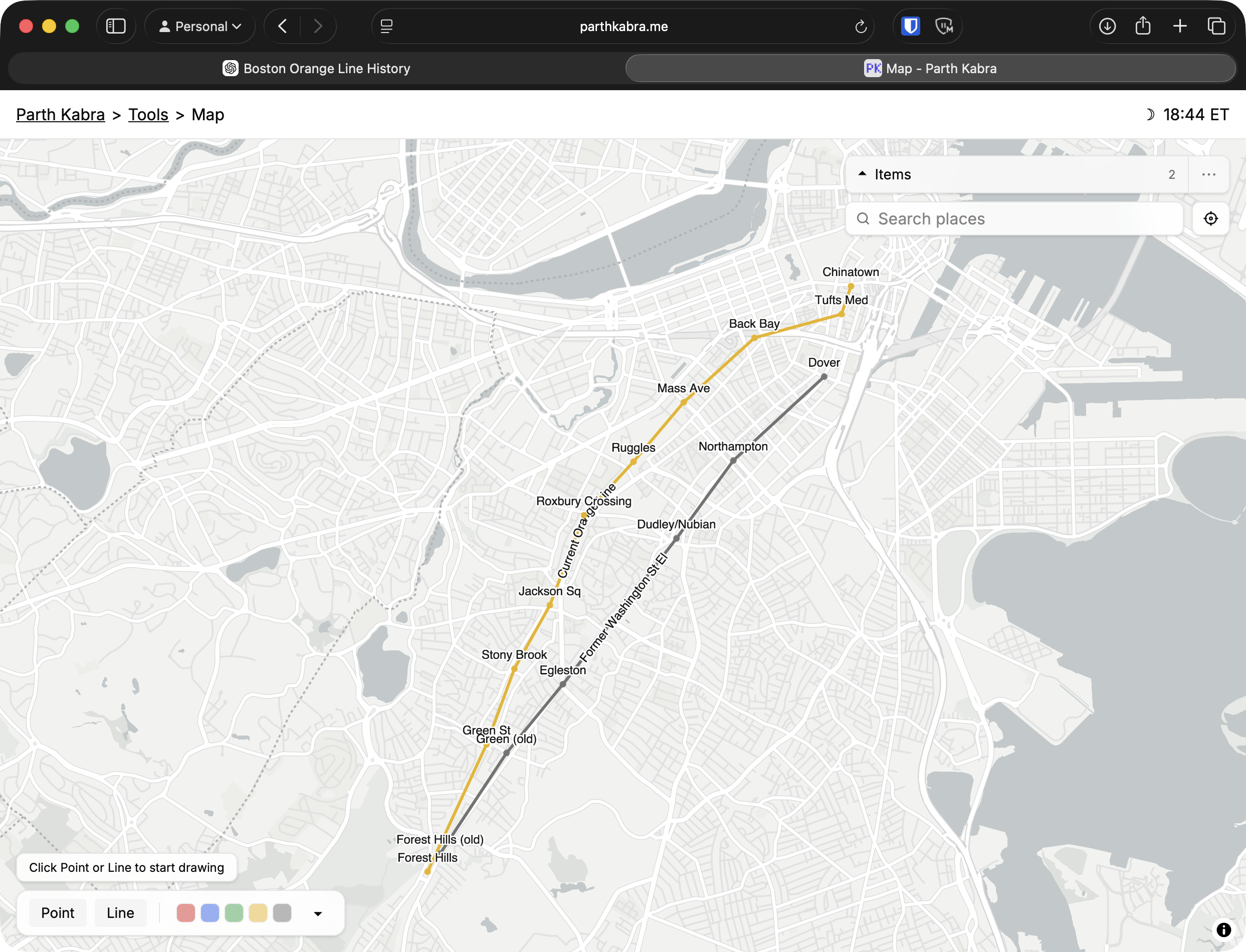Select the Current Orange Line label
The height and width of the screenshot is (952, 1246).
[586, 530]
